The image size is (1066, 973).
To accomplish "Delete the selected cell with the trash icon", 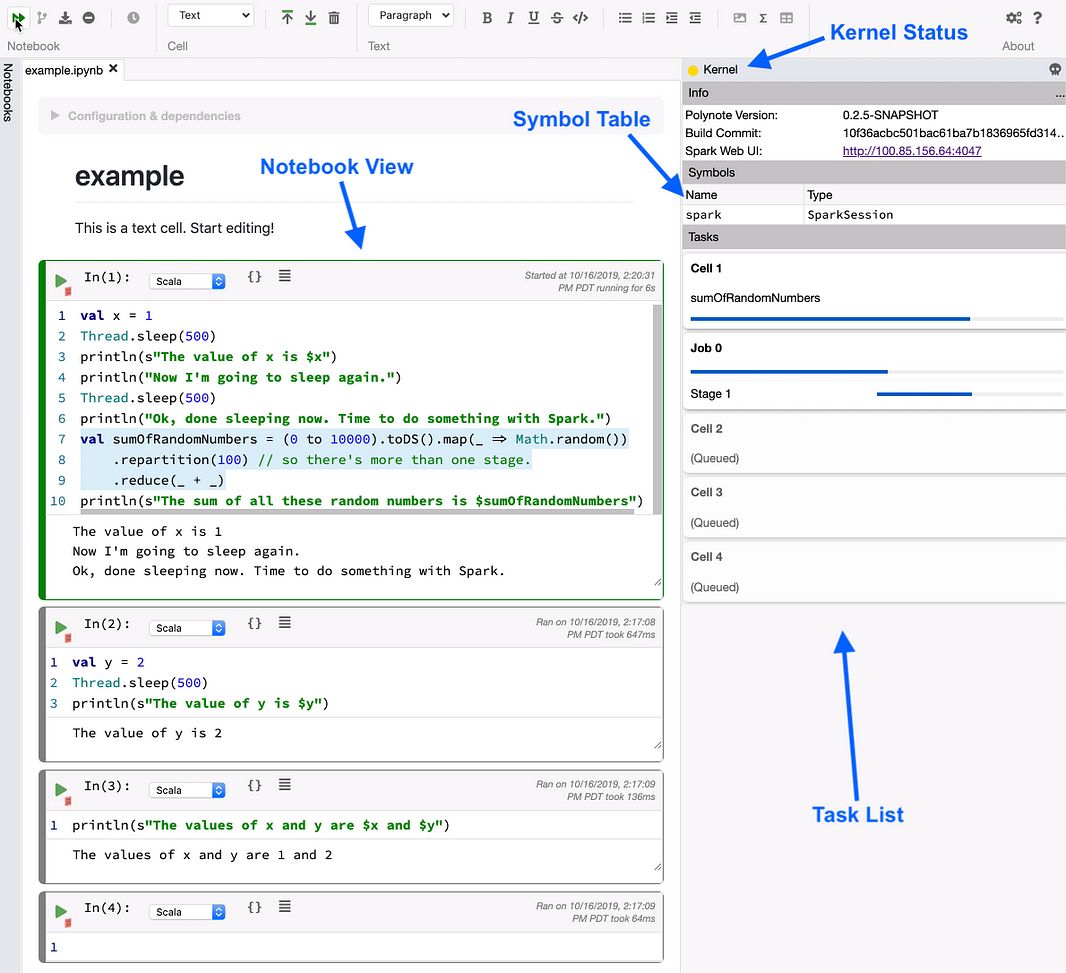I will point(334,18).
